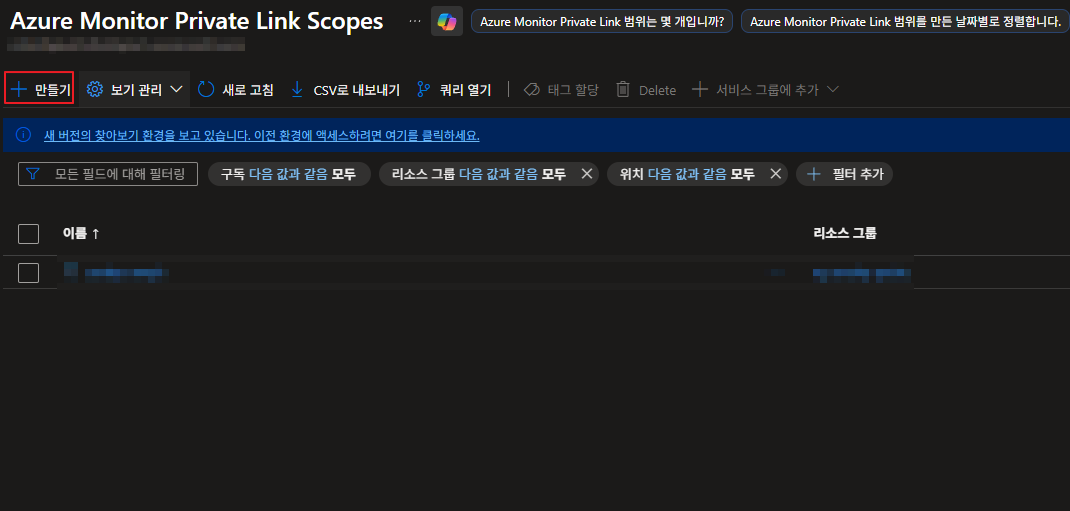This screenshot has height=511, width=1070.
Task: Remove the 위치 filter with its X
Action: 775,174
